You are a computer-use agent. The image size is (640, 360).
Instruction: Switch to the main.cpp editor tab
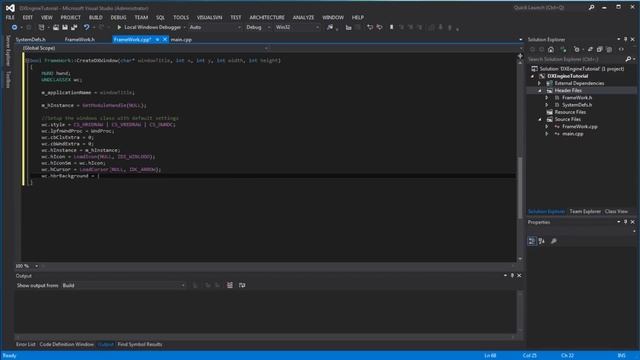click(181, 40)
